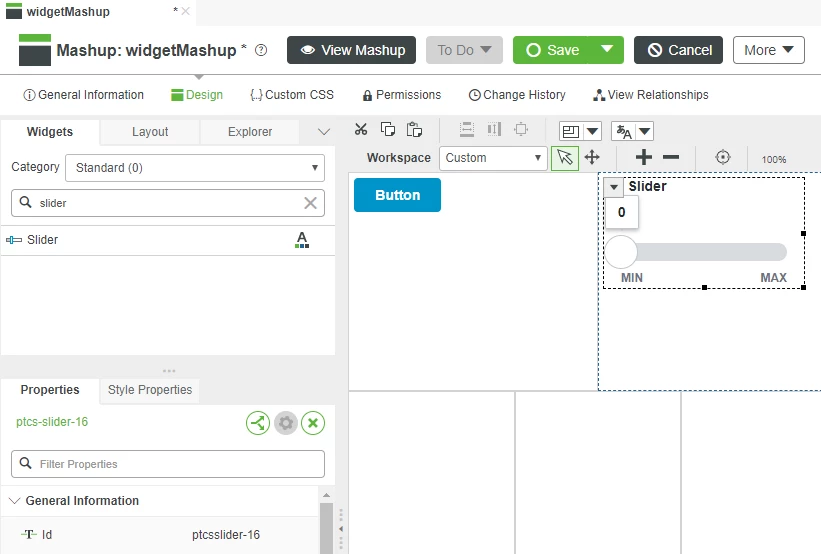Open the Custom CSS section
The height and width of the screenshot is (554, 821).
(292, 95)
